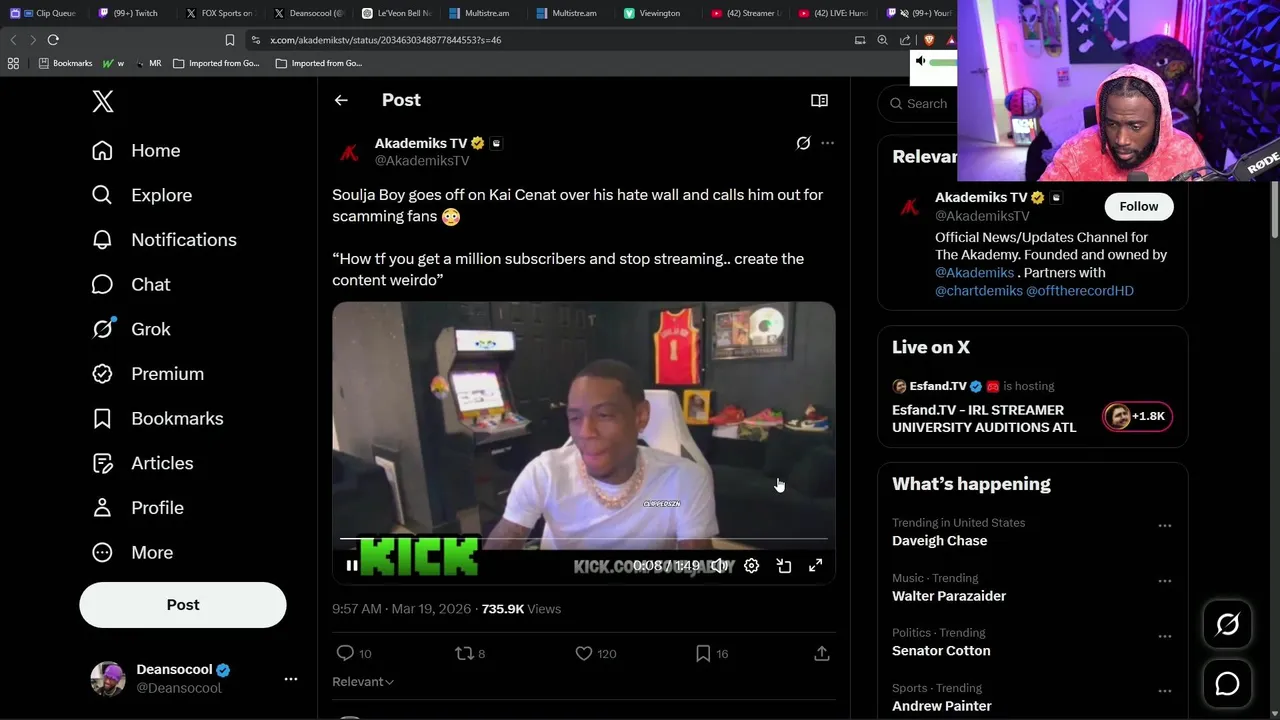Go back with the Post back arrow
The height and width of the screenshot is (720, 1280).
coord(341,100)
